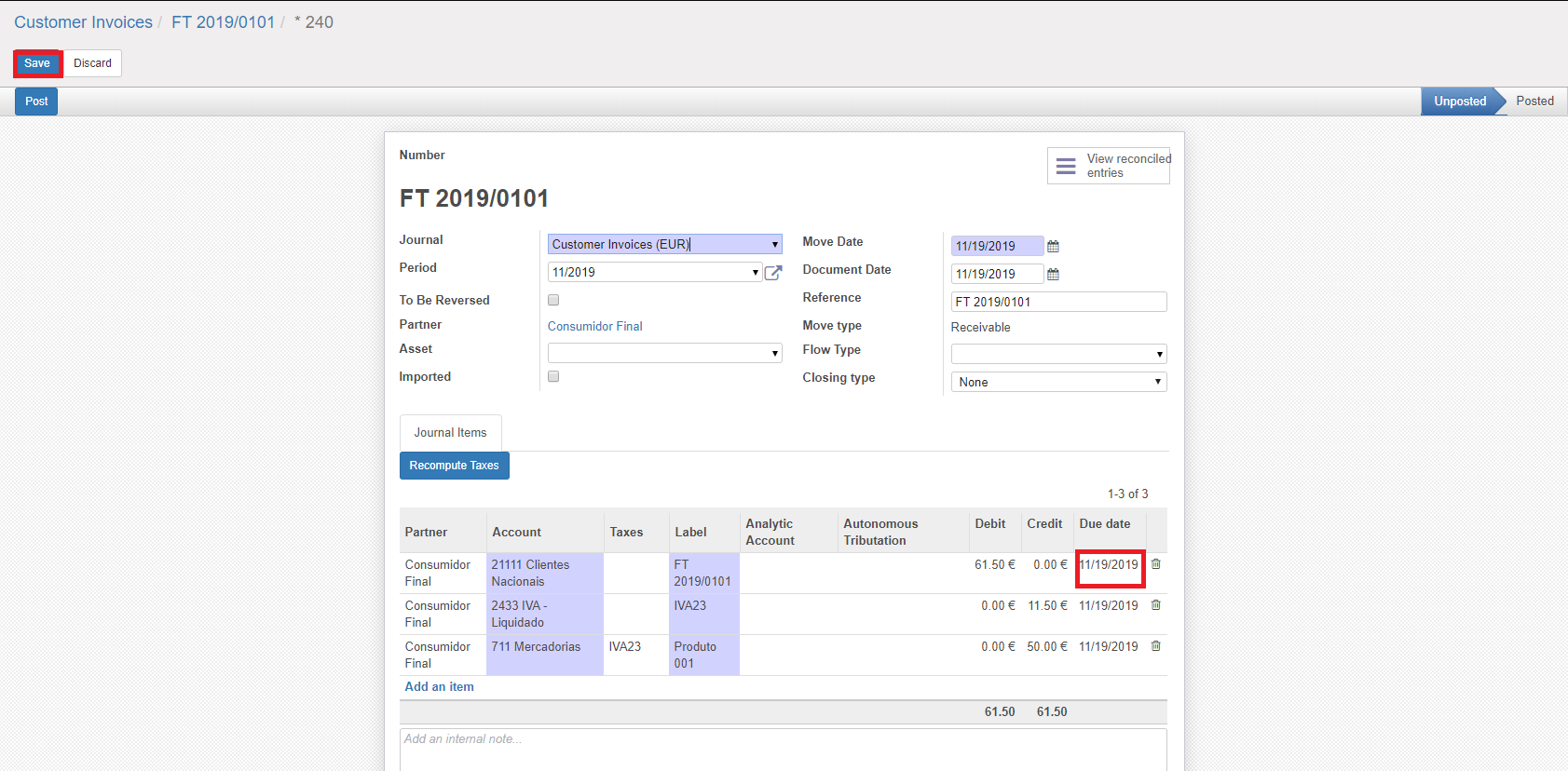Delete the 21111 Clientes Nacionais line
The width and height of the screenshot is (1568, 771).
click(1155, 564)
